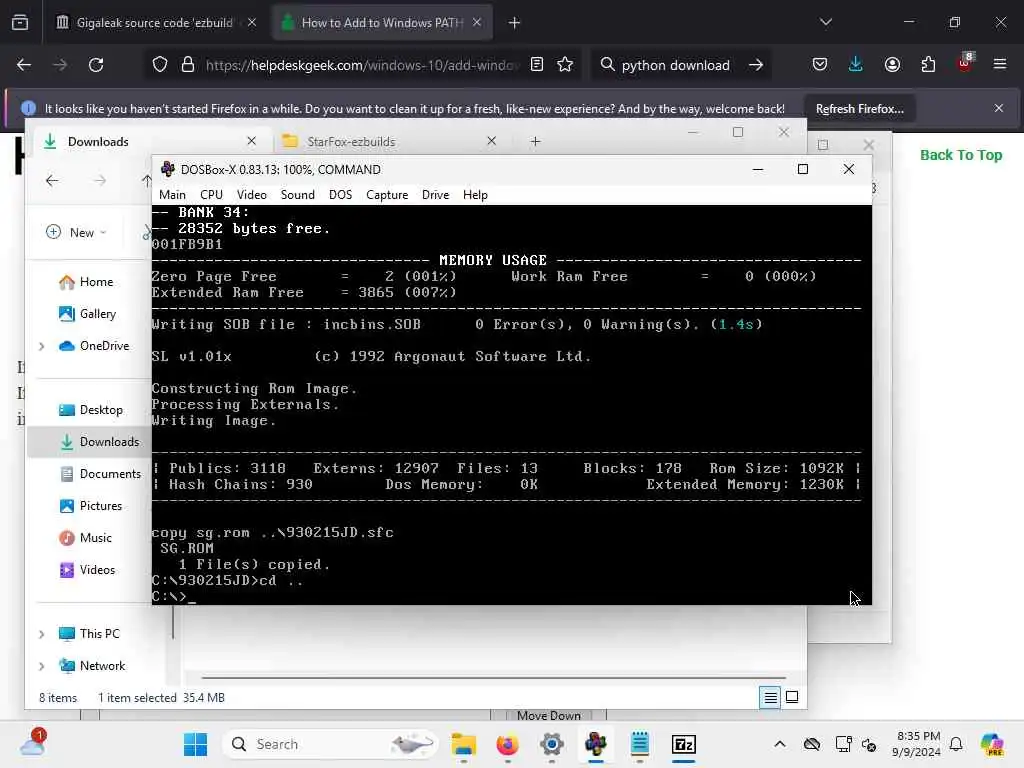
Task: Open Home in Explorer sidebar
Action: [x=86, y=282]
